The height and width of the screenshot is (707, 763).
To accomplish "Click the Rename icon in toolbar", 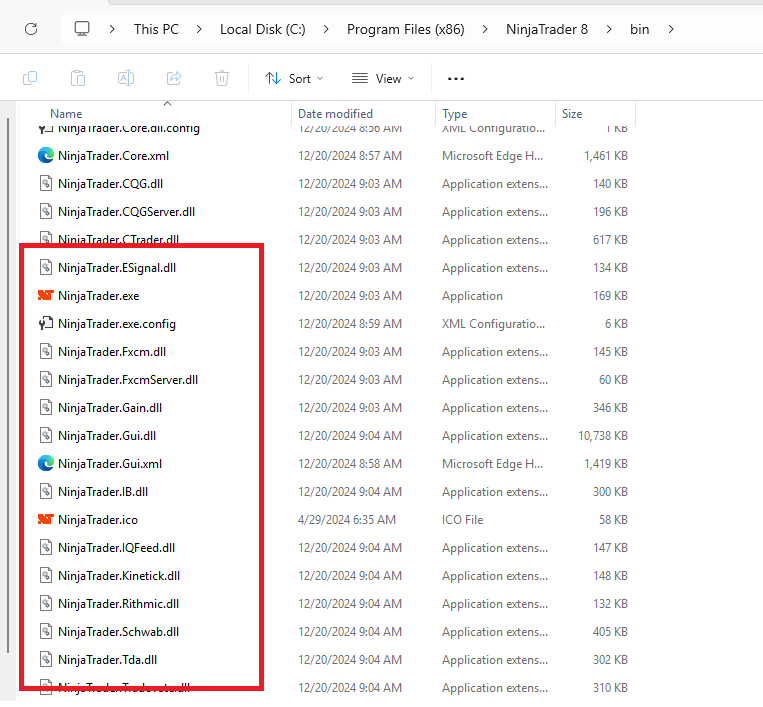I will 126,78.
